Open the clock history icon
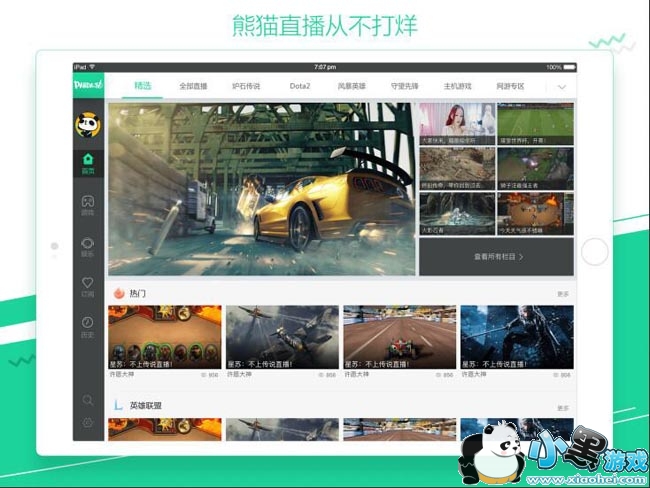 pyautogui.click(x=87, y=327)
